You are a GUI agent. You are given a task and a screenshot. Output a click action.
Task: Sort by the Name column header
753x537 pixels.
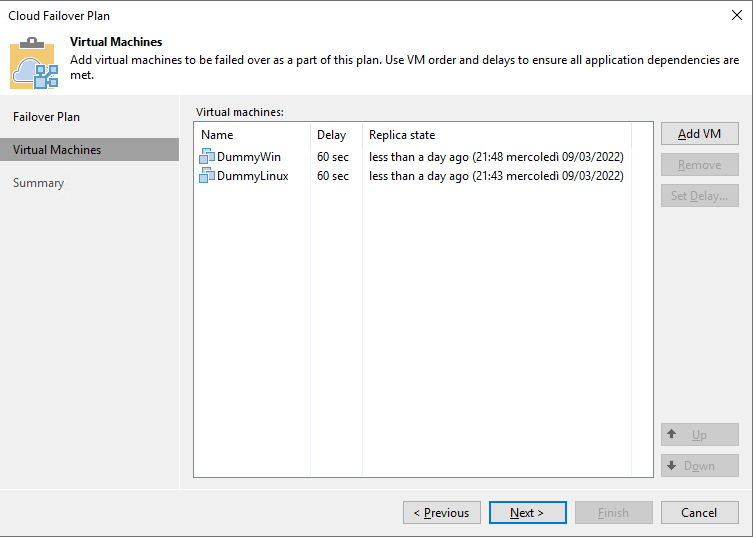coord(252,135)
